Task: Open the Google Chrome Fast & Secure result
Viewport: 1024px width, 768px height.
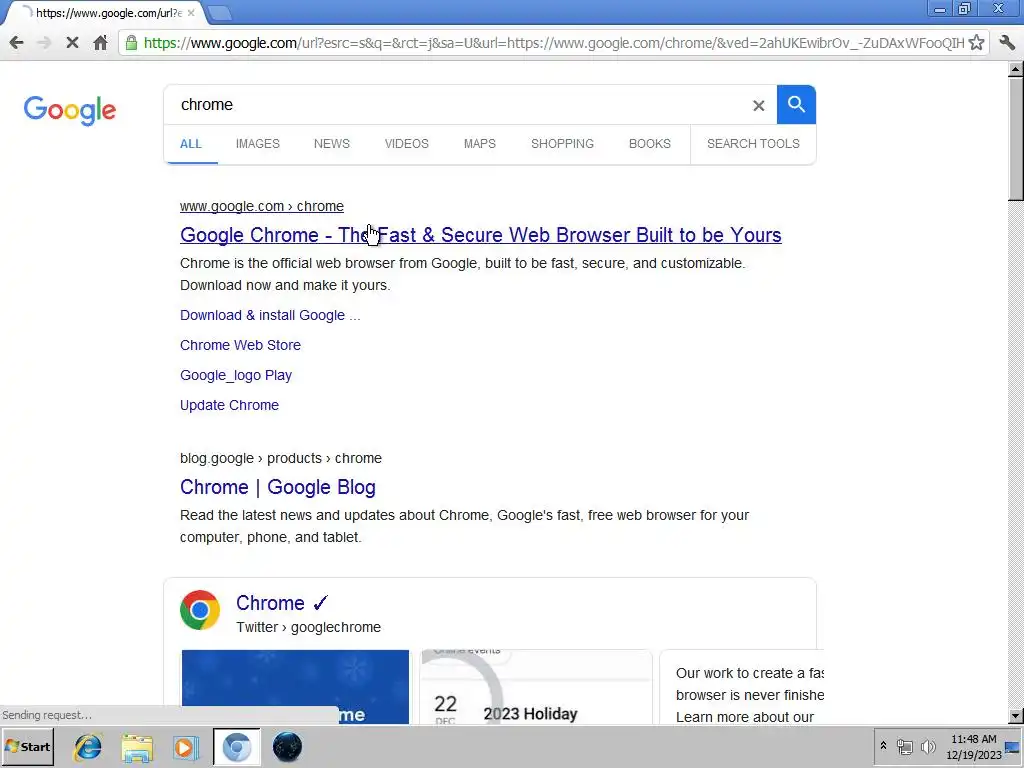Action: [481, 235]
